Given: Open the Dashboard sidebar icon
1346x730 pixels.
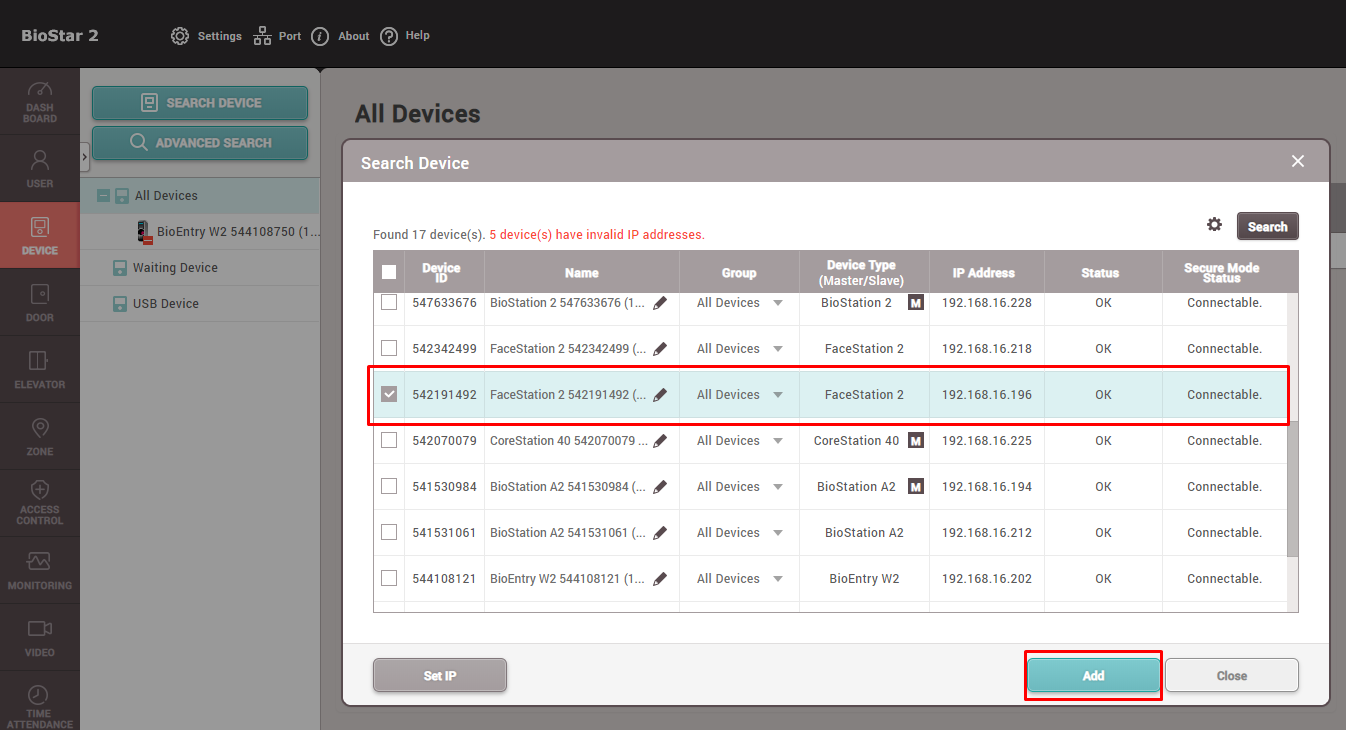Looking at the screenshot, I should [40, 102].
